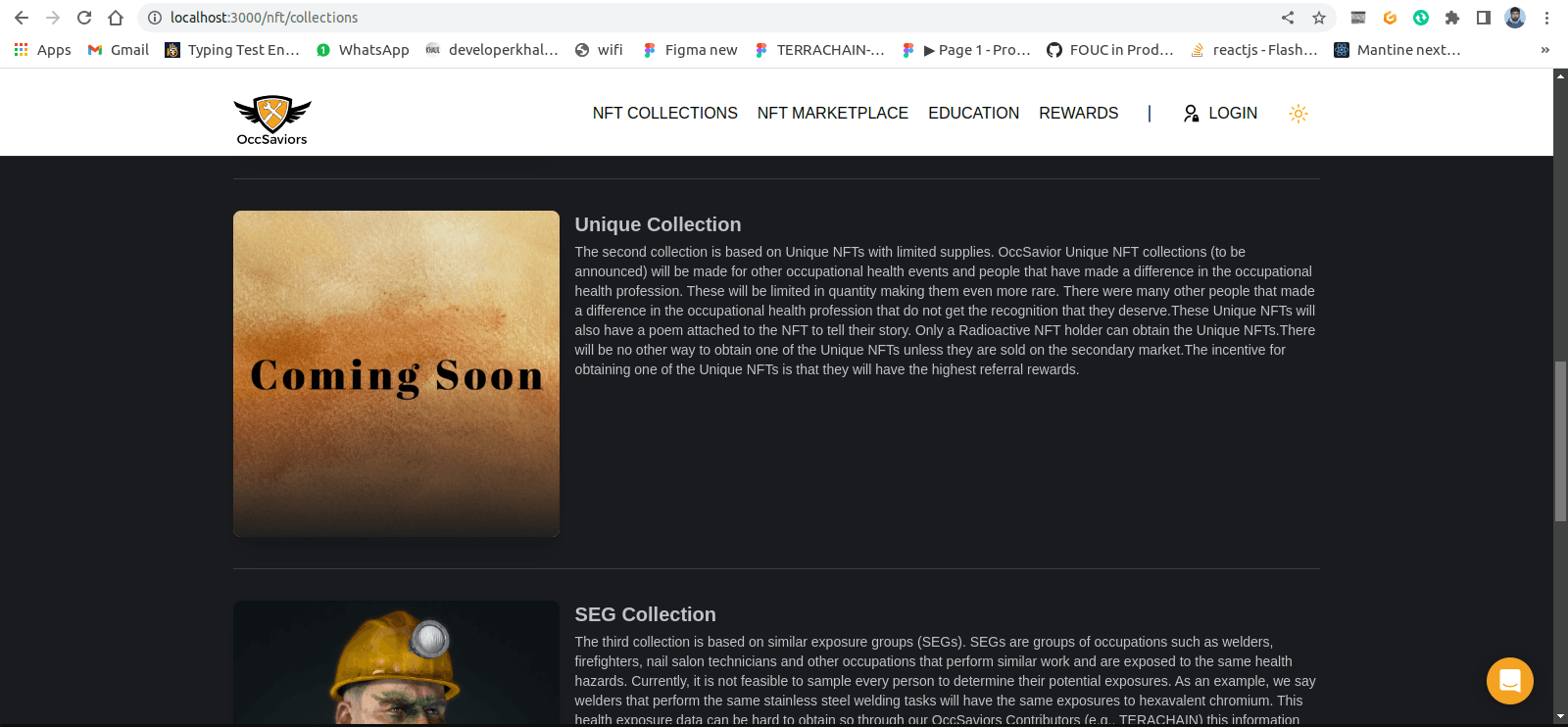The width and height of the screenshot is (1568, 727).
Task: Click the vertical scrollbar thumb
Action: click(x=1560, y=441)
